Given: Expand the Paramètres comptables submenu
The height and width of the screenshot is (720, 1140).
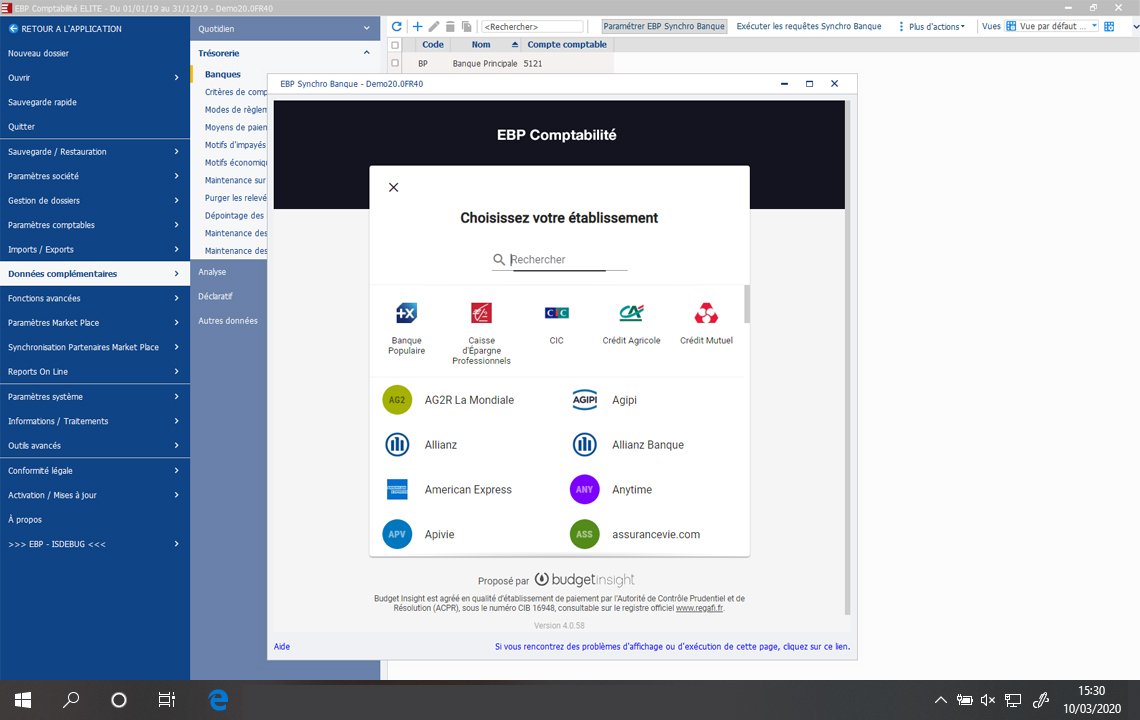Looking at the screenshot, I should click(x=94, y=225).
